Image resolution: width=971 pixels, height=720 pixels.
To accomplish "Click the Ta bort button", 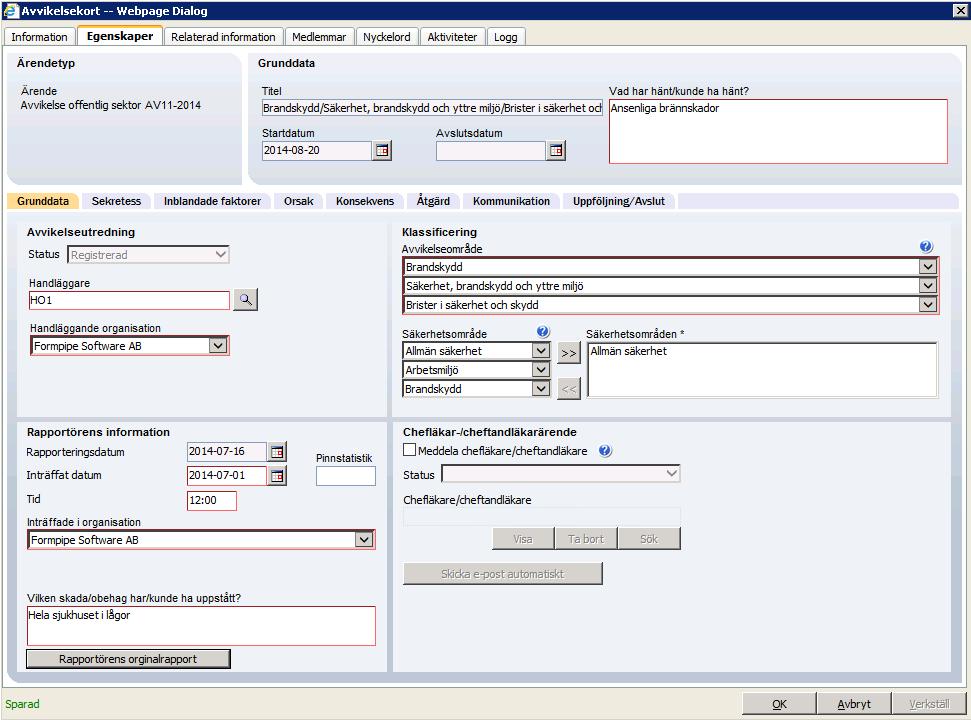I will pos(585,539).
